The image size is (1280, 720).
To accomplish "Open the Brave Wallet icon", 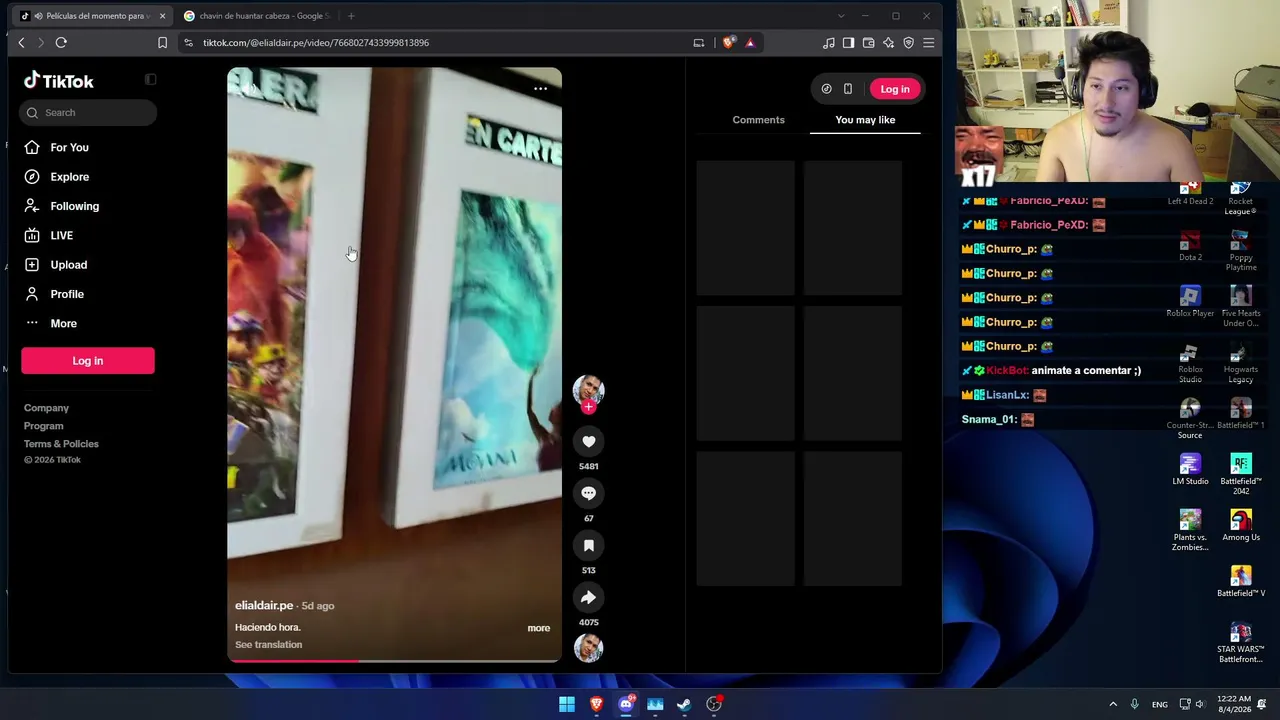I will [868, 43].
